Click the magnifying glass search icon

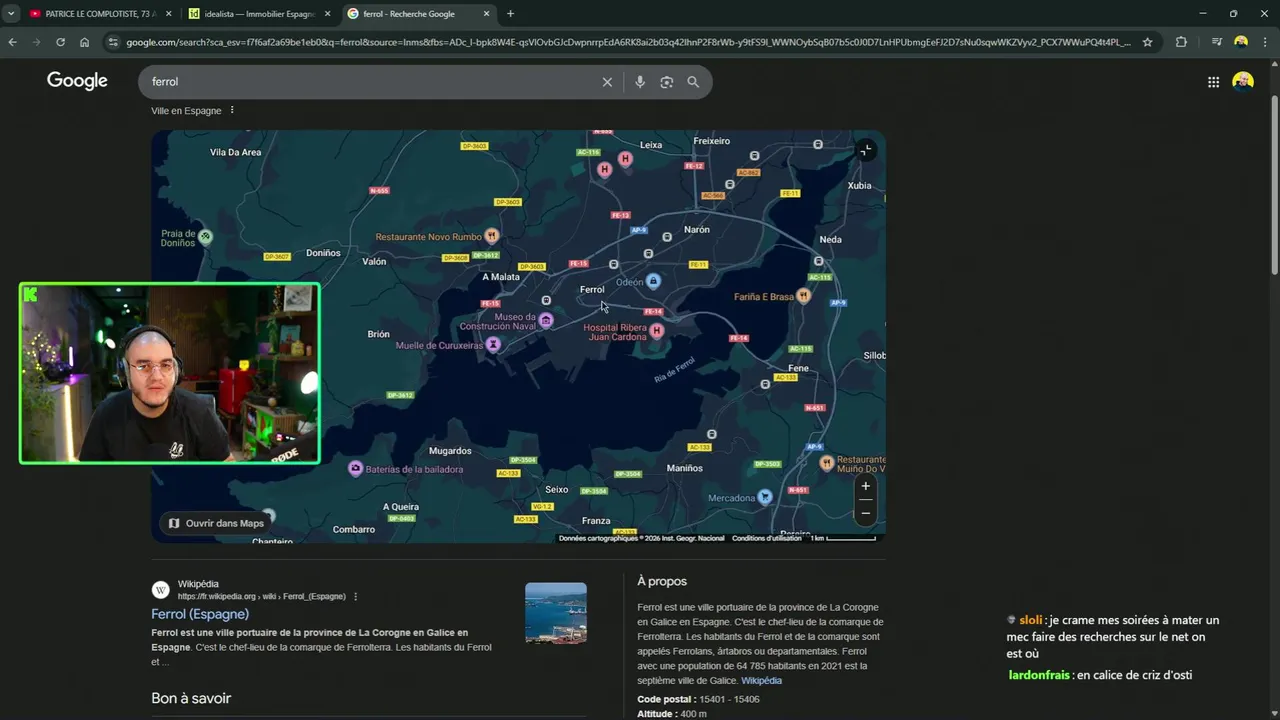pyautogui.click(x=693, y=82)
